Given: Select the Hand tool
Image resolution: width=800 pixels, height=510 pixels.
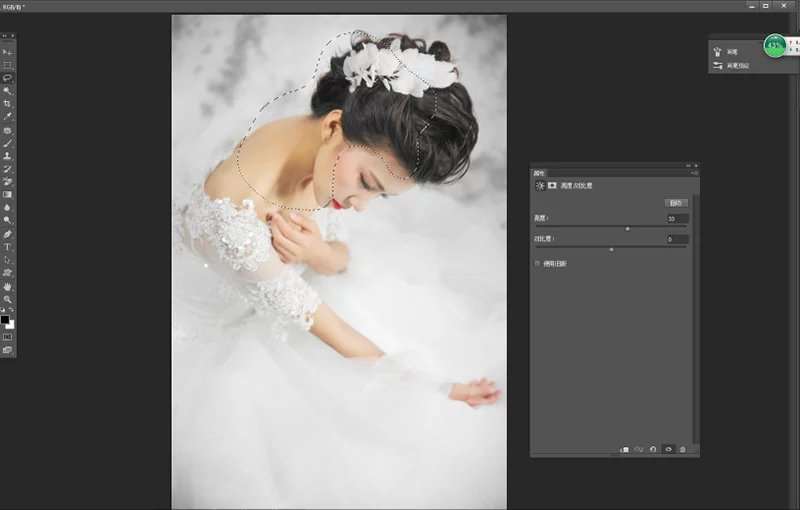Looking at the screenshot, I should [8, 286].
